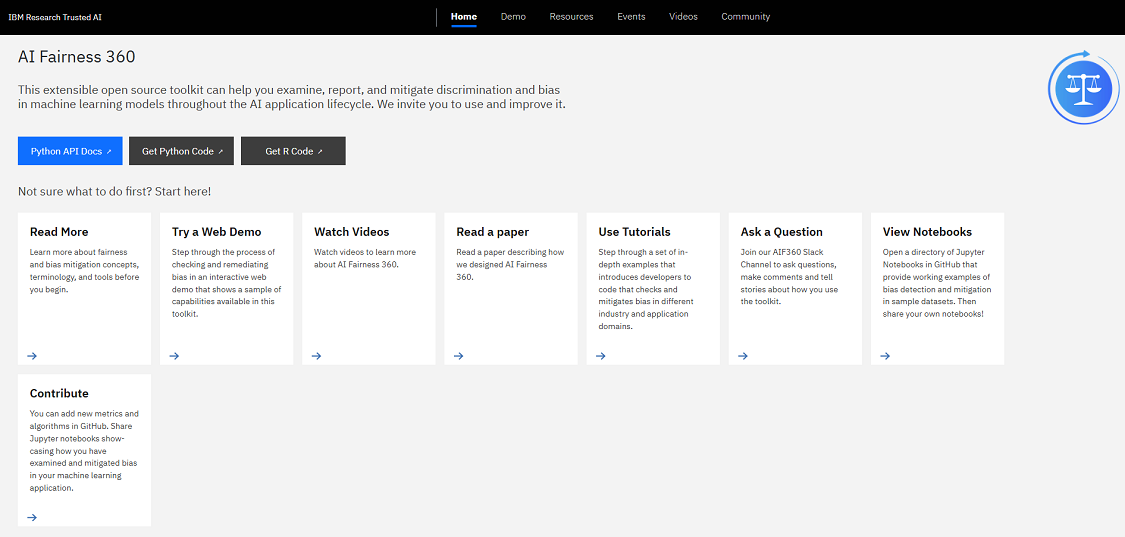Open the Python API Docs button
This screenshot has height=537, width=1125.
pos(70,151)
